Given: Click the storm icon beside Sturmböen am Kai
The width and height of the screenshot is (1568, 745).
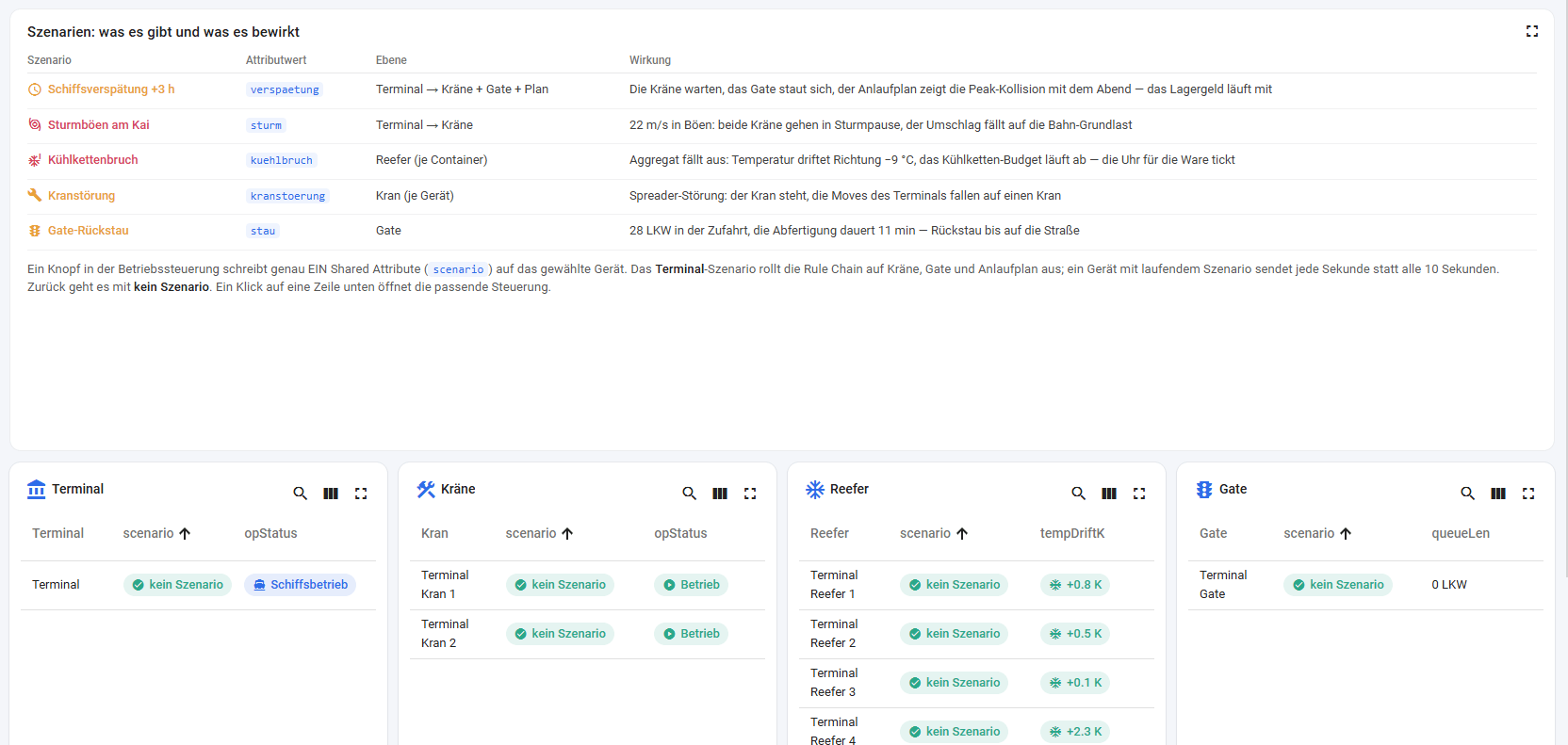Looking at the screenshot, I should [35, 124].
